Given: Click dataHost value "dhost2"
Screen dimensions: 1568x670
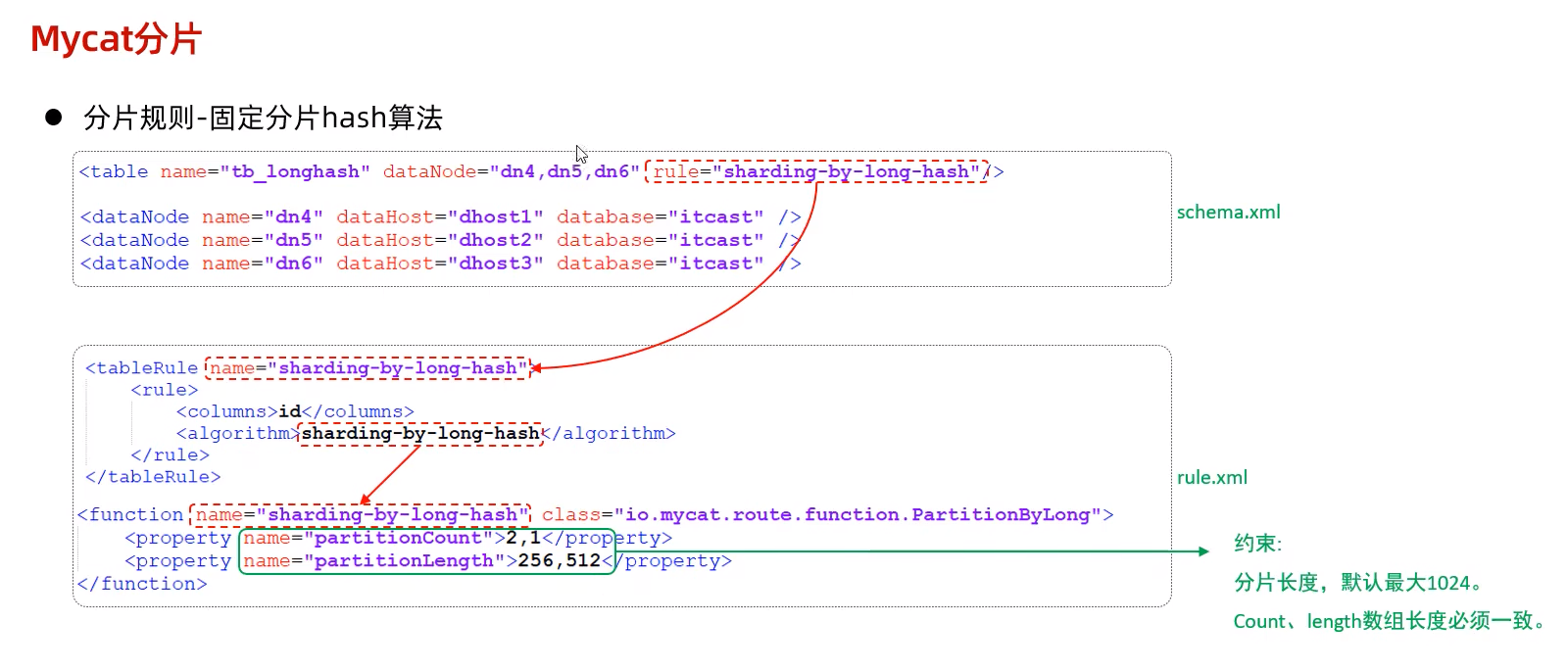Looking at the screenshot, I should pyautogui.click(x=495, y=240).
